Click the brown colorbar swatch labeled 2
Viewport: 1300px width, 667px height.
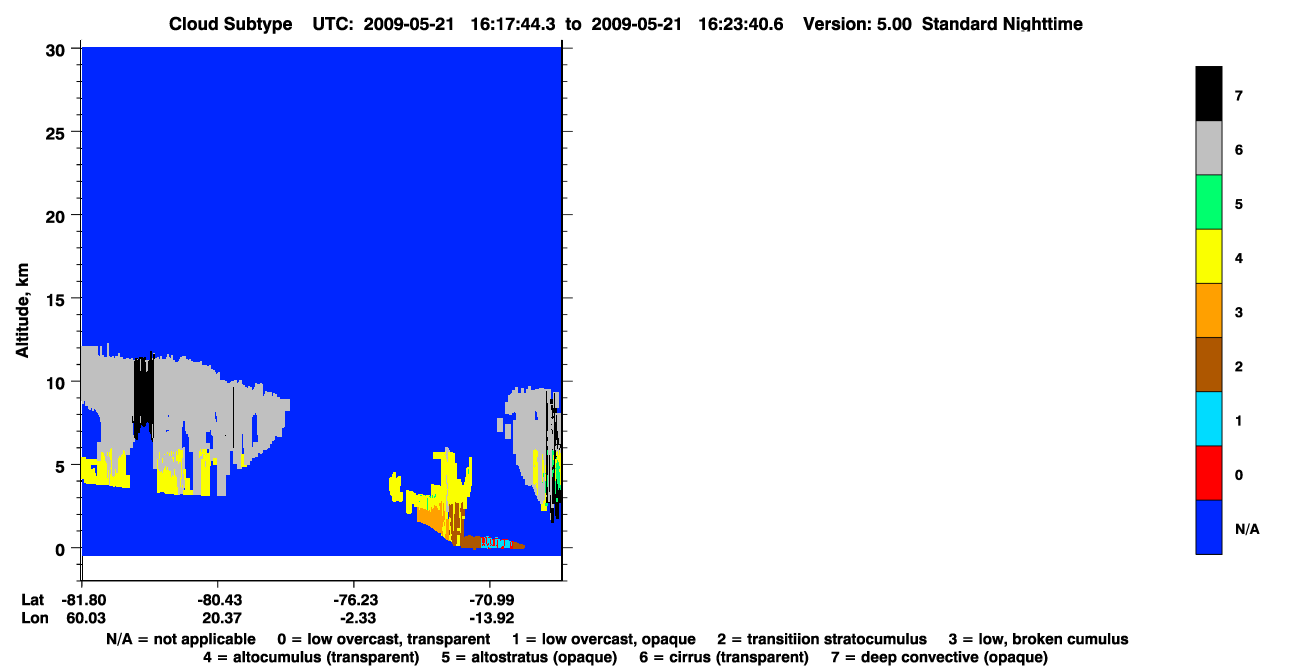click(x=1208, y=364)
